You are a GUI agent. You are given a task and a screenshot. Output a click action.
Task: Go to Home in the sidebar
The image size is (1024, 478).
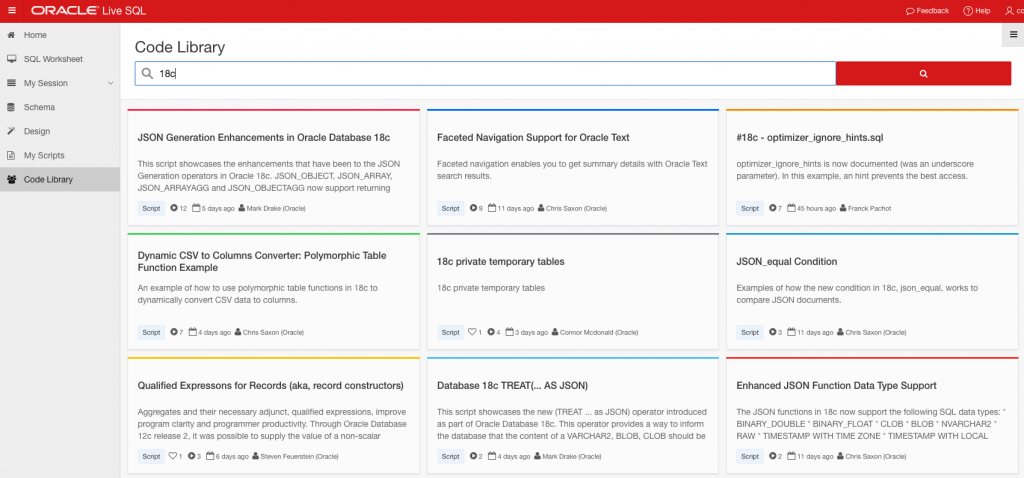(35, 35)
